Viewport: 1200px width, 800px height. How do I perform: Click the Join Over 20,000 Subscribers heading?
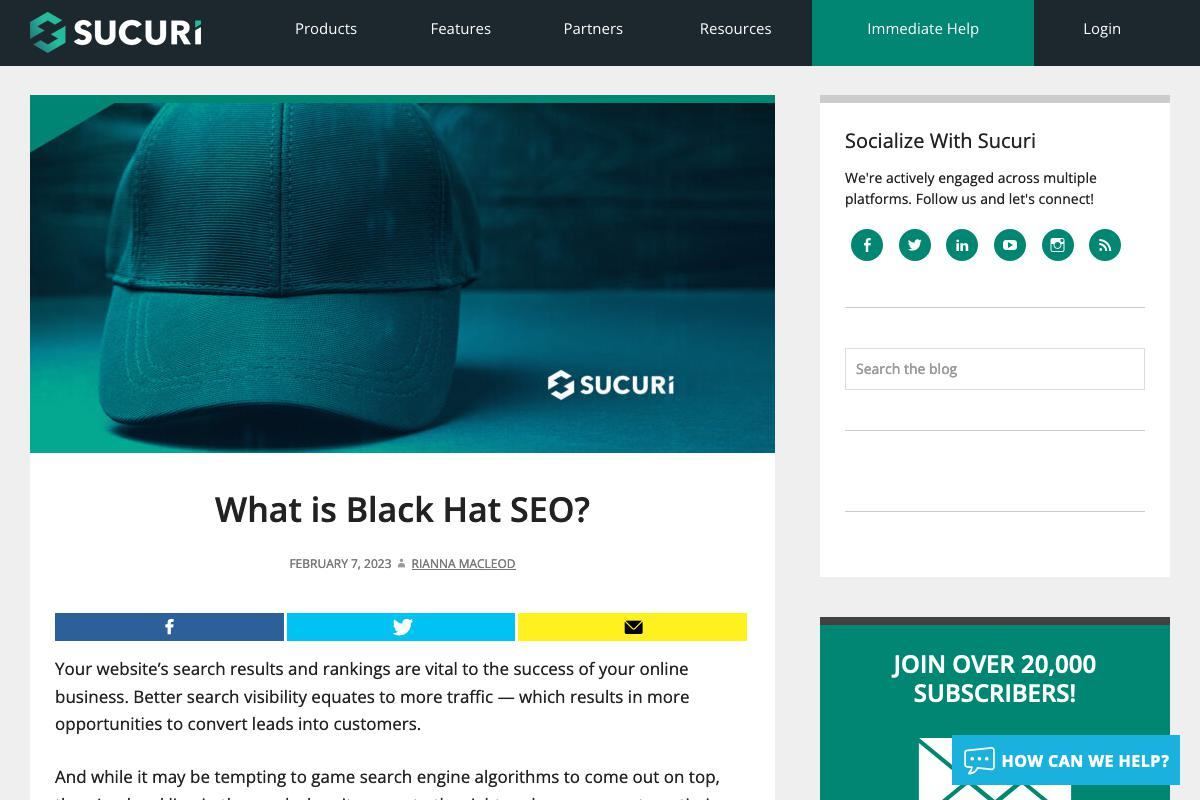pos(995,679)
